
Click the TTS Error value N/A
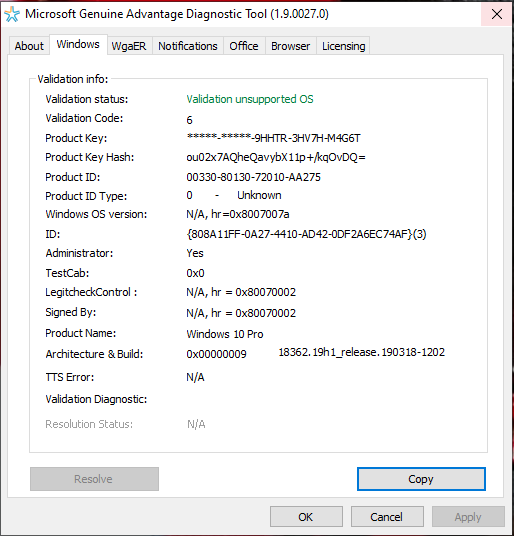pyautogui.click(x=195, y=377)
